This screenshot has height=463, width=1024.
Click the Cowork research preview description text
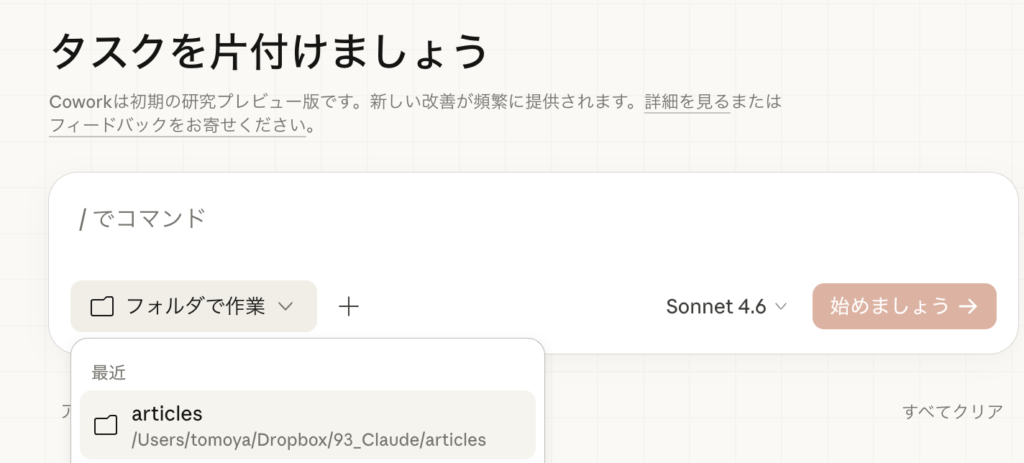[340, 102]
